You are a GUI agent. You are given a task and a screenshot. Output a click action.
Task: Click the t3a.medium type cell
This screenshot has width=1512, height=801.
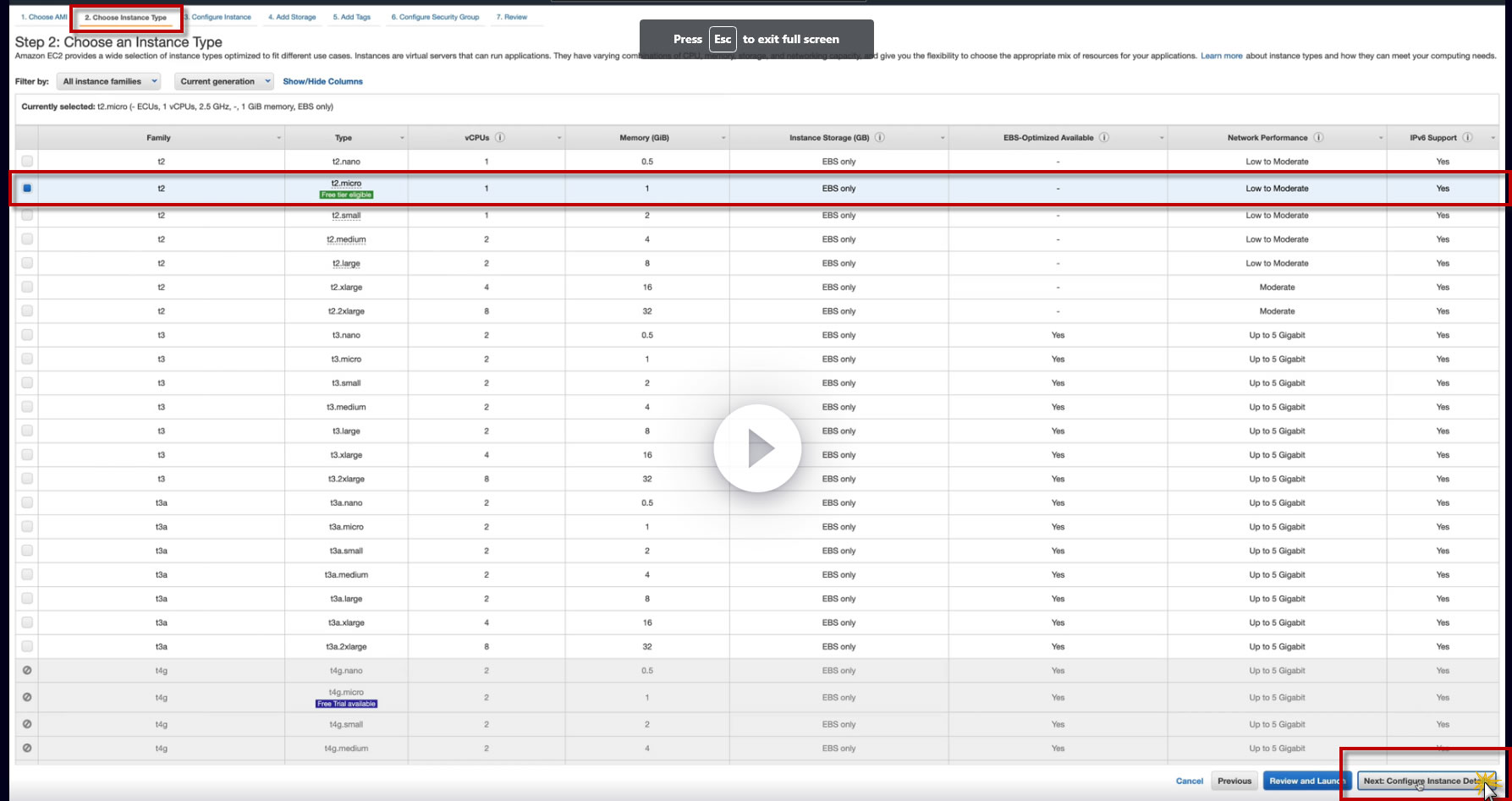346,575
